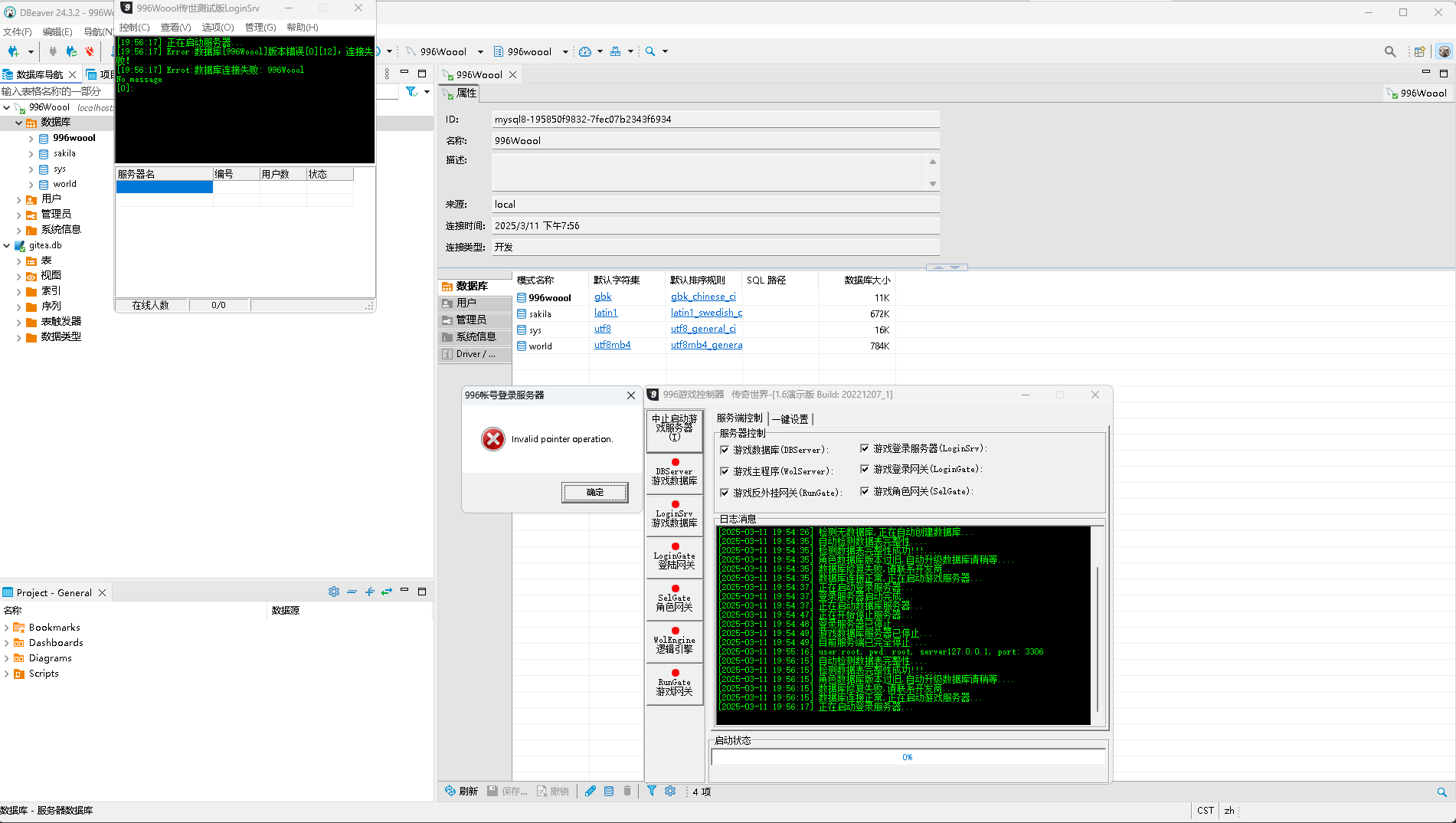
Task: Click the new database connection plug icon
Action: click(x=14, y=51)
